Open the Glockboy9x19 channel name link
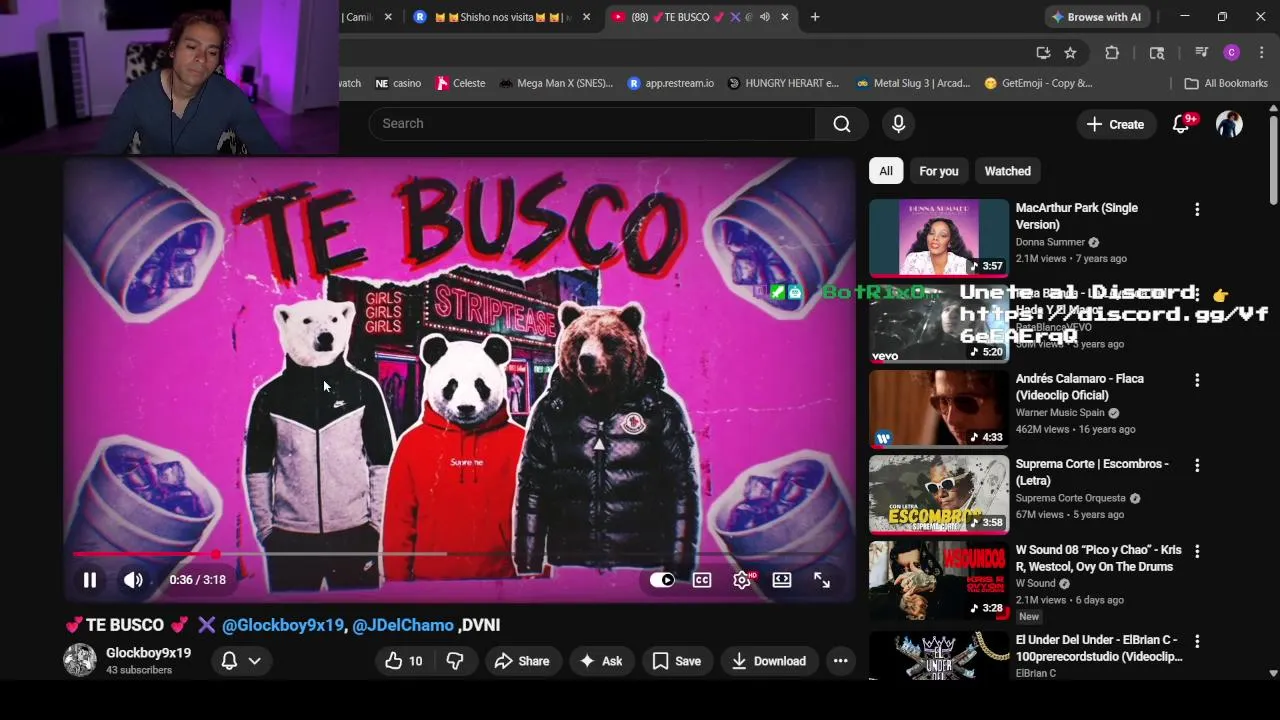 pyautogui.click(x=148, y=653)
